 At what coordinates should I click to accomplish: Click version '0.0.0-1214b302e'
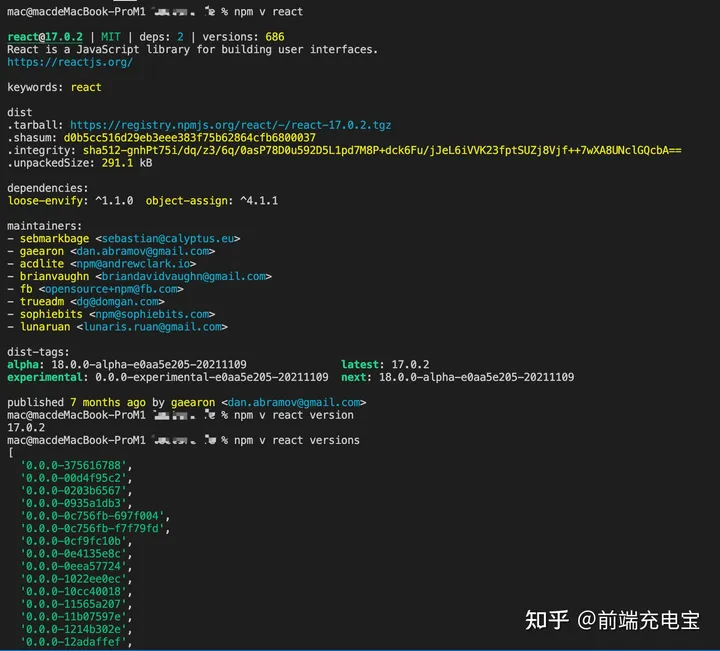tap(73, 629)
